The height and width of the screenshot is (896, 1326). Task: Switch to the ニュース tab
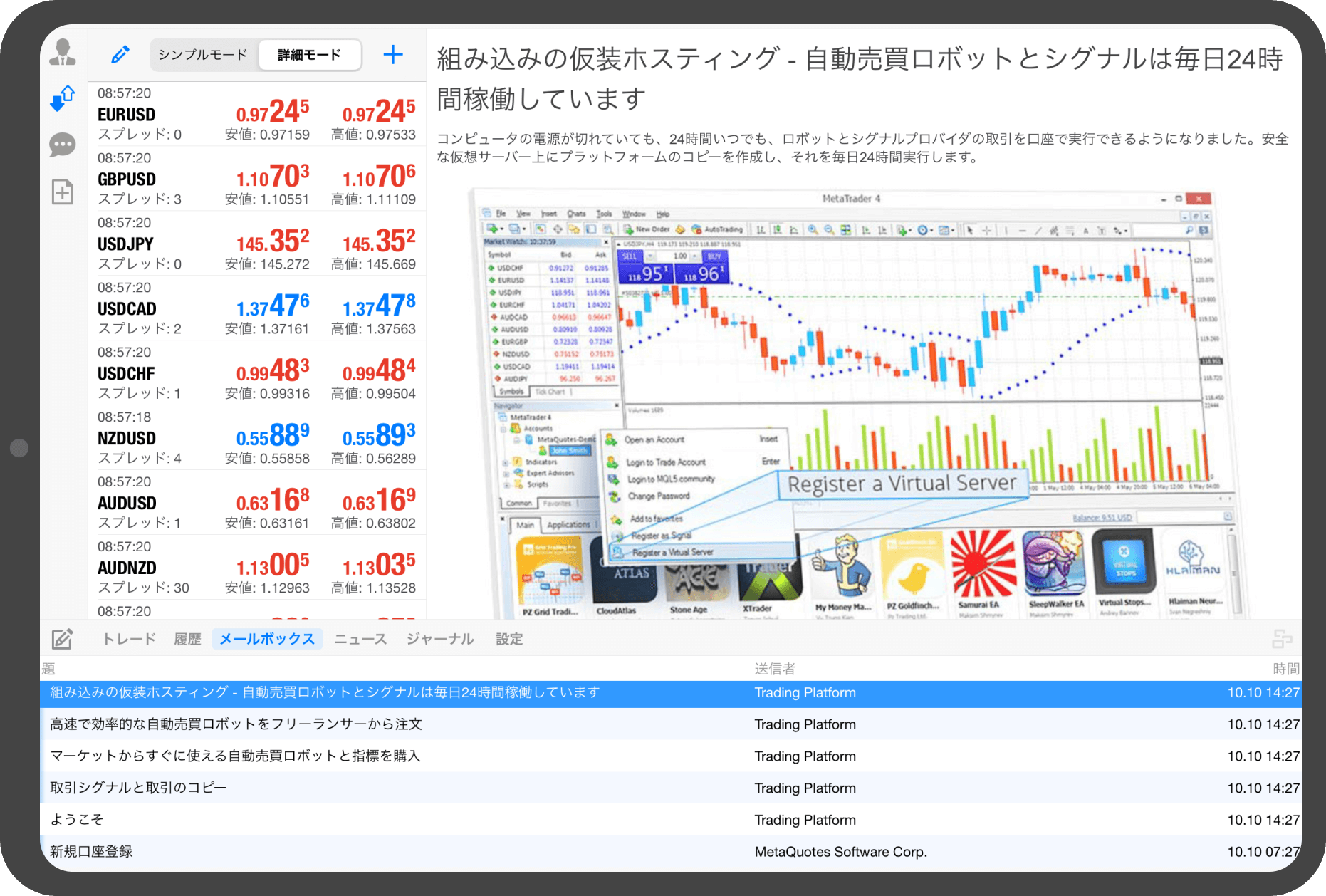pos(360,639)
